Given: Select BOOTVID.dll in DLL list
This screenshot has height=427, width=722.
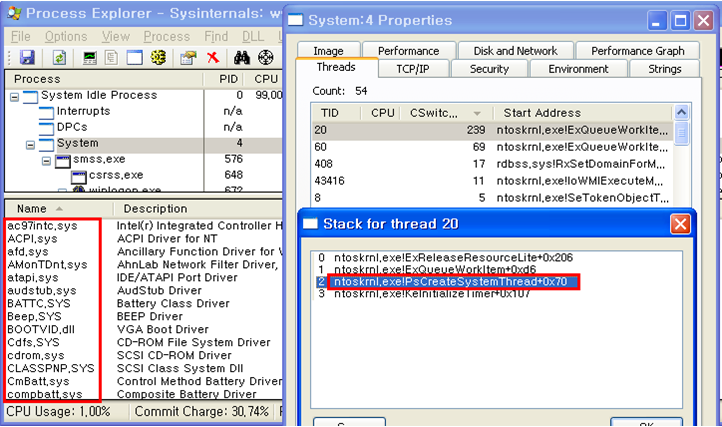Looking at the screenshot, I should (144, 329).
